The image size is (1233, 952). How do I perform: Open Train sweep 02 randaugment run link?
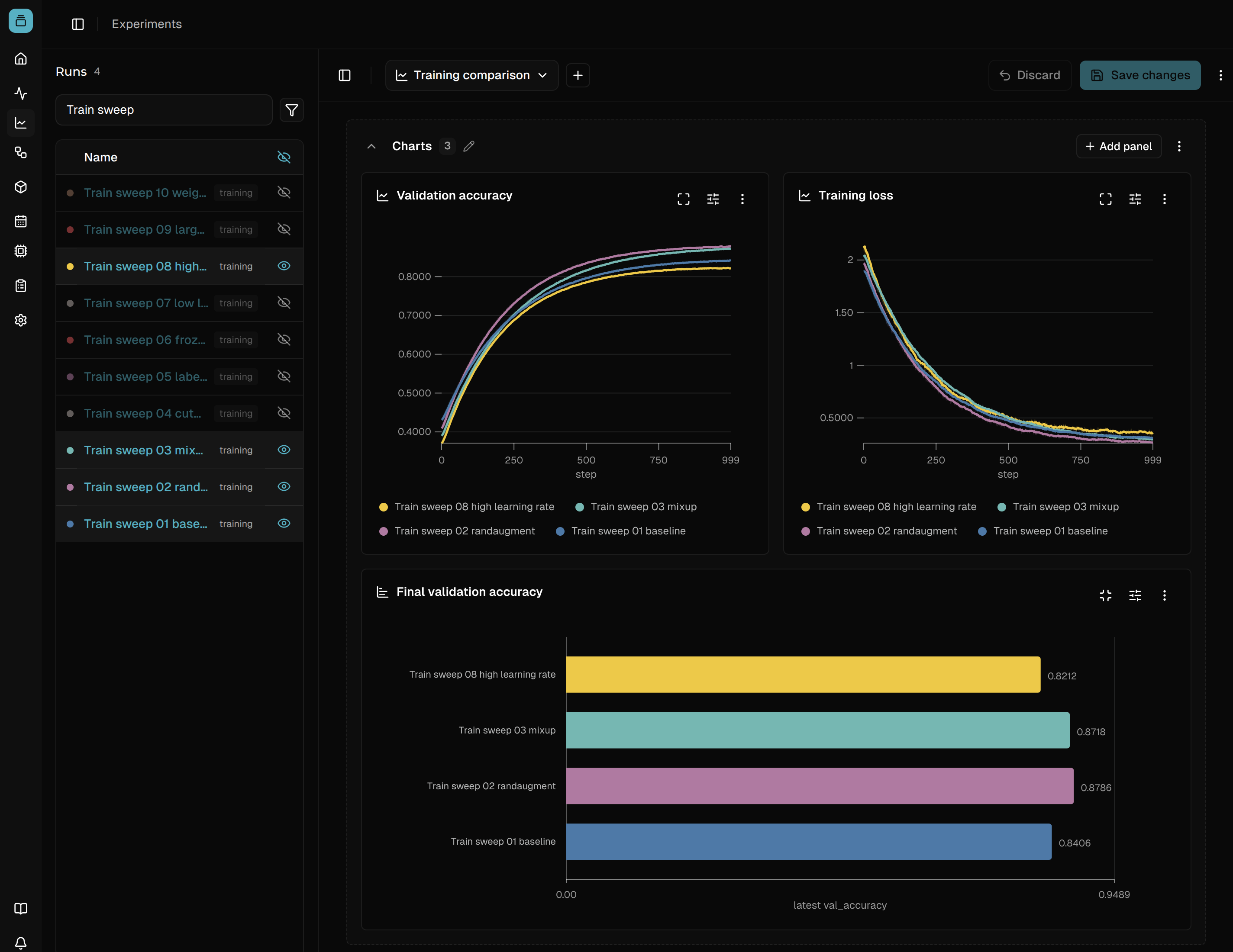click(145, 487)
